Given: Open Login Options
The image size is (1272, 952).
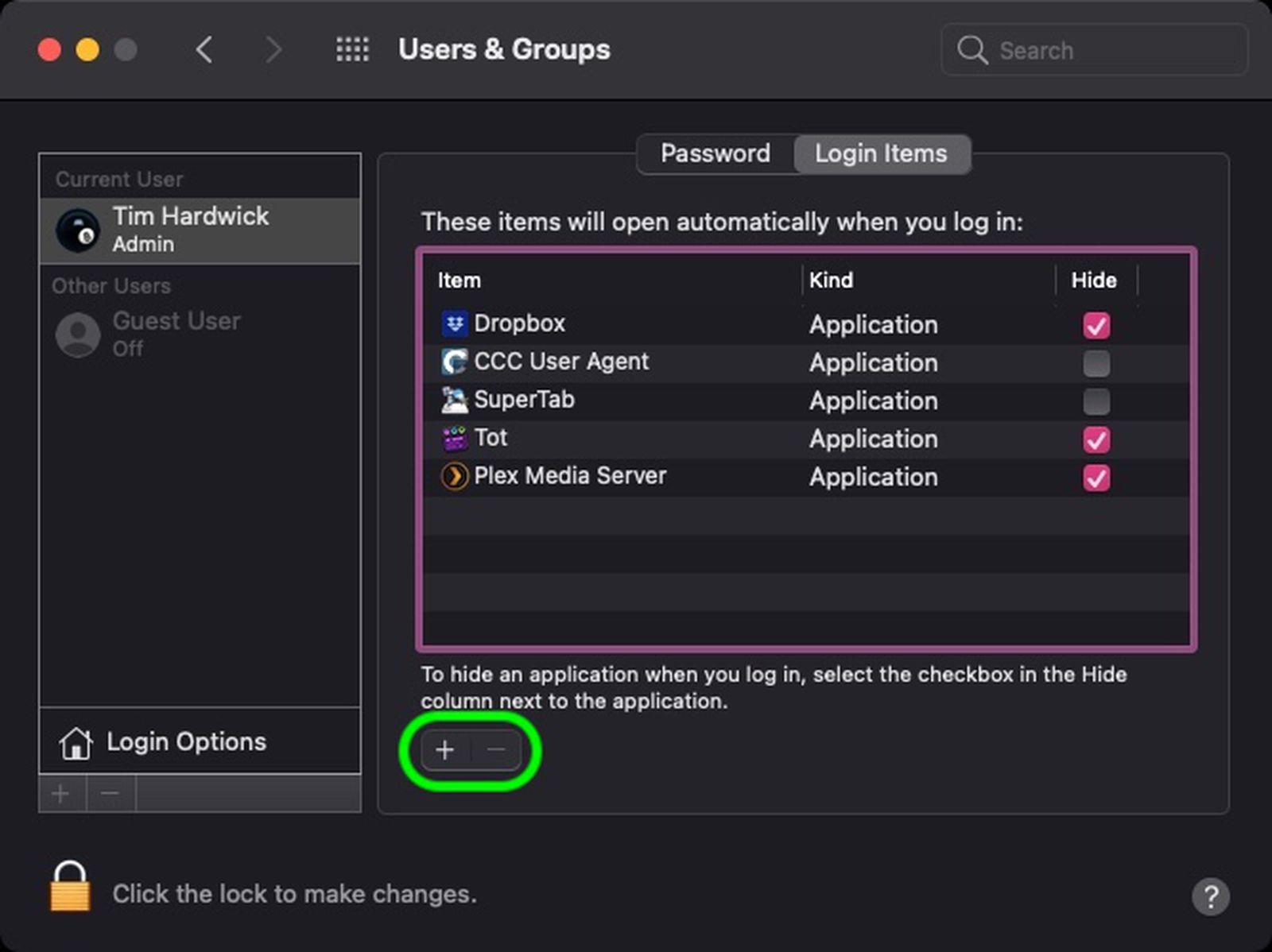Looking at the screenshot, I should (x=186, y=741).
